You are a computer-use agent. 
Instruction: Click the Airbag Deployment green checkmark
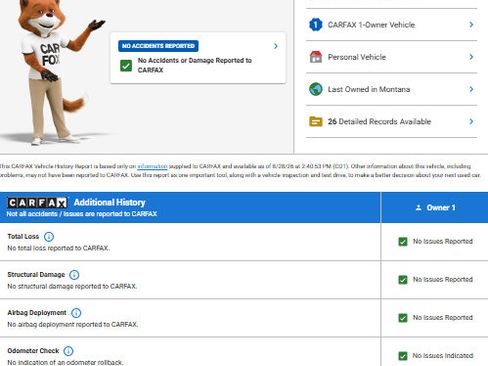(x=403, y=318)
